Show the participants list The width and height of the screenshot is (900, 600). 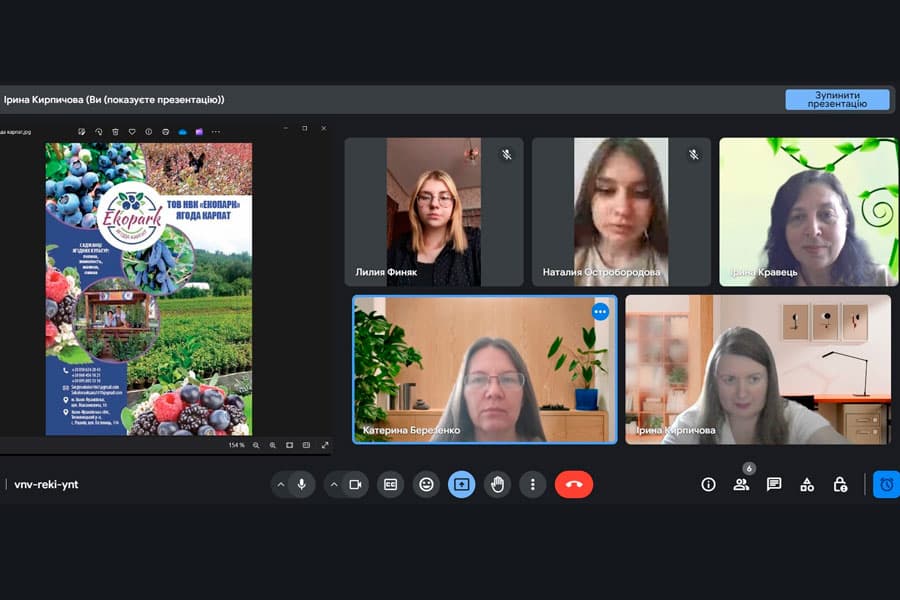pos(741,485)
